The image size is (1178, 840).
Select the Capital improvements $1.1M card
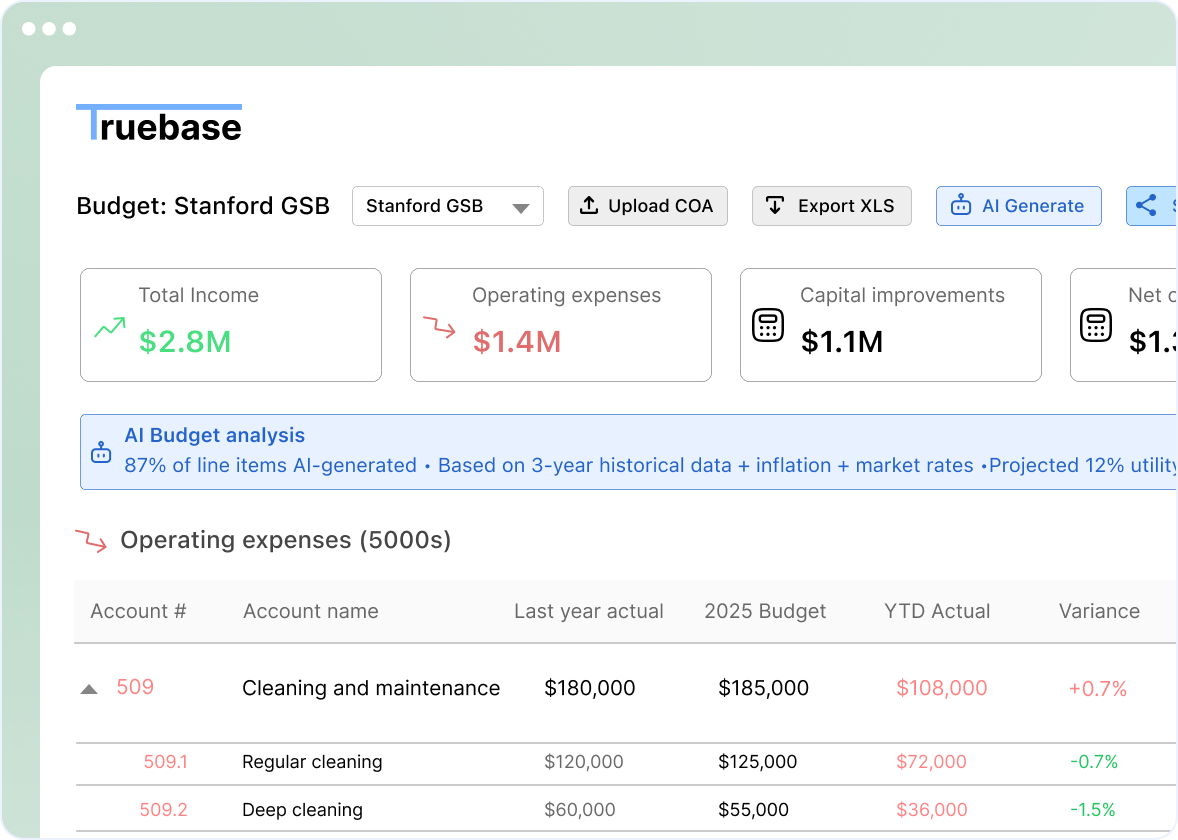(890, 325)
